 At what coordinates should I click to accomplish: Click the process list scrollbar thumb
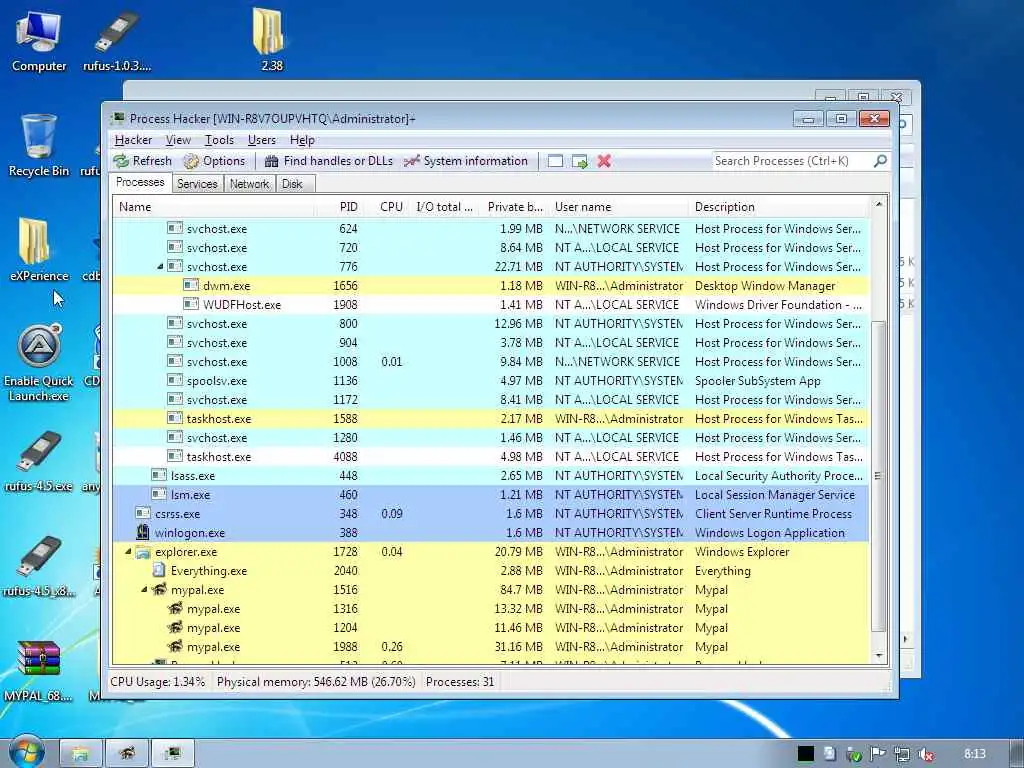pyautogui.click(x=879, y=477)
